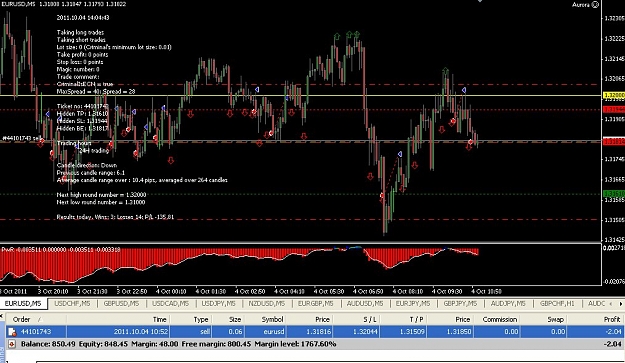The image size is (625, 363).
Task: Click the 'eurusd' symbol cell
Action: coord(273,332)
